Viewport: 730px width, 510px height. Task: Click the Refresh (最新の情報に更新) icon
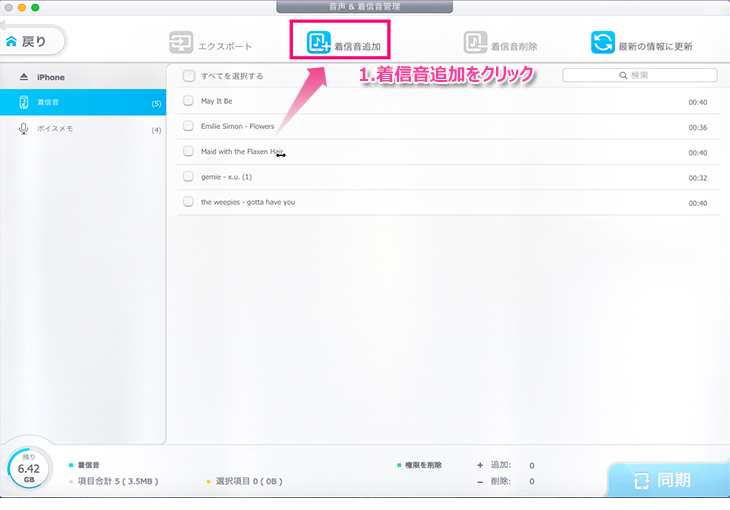603,42
